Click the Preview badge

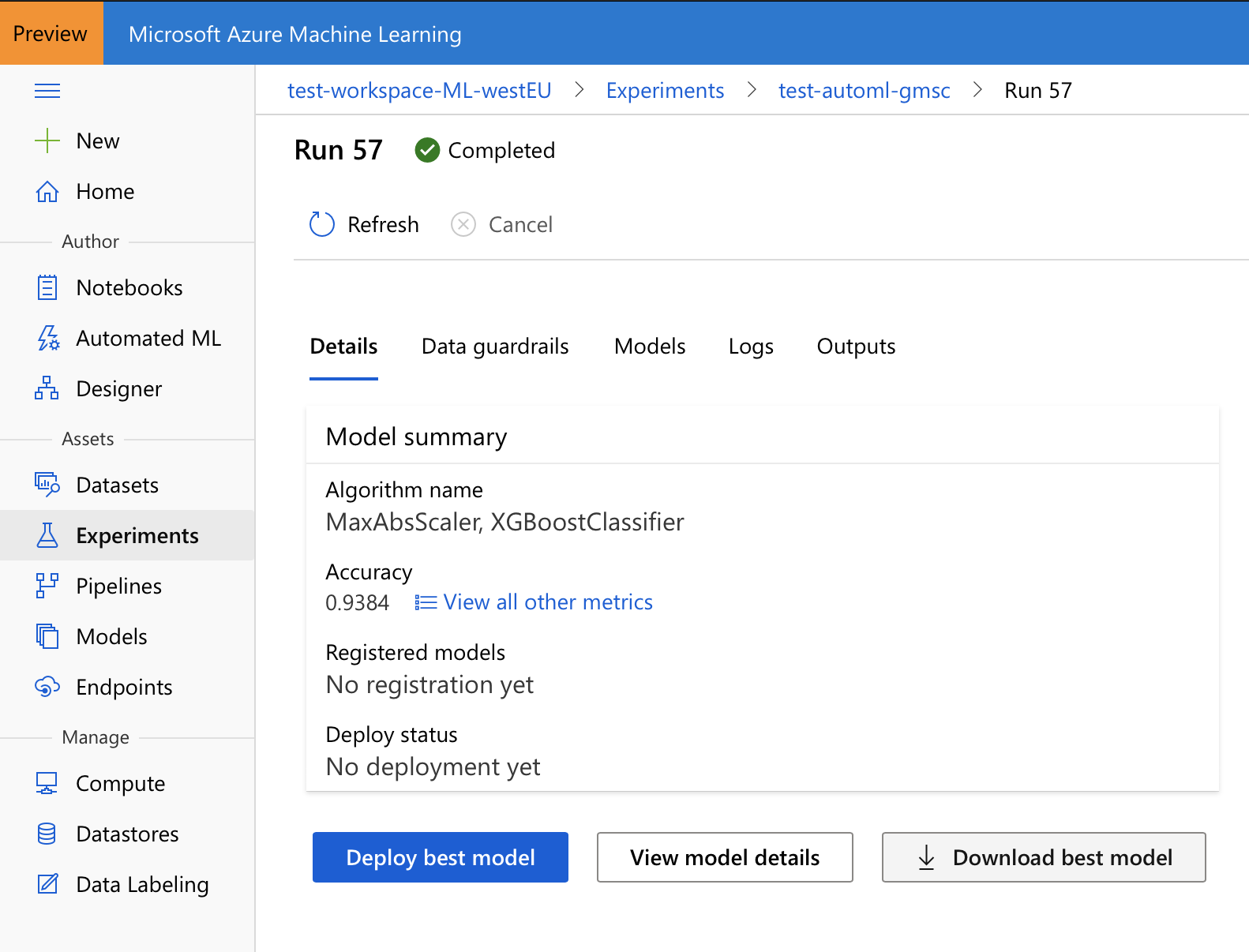(51, 33)
